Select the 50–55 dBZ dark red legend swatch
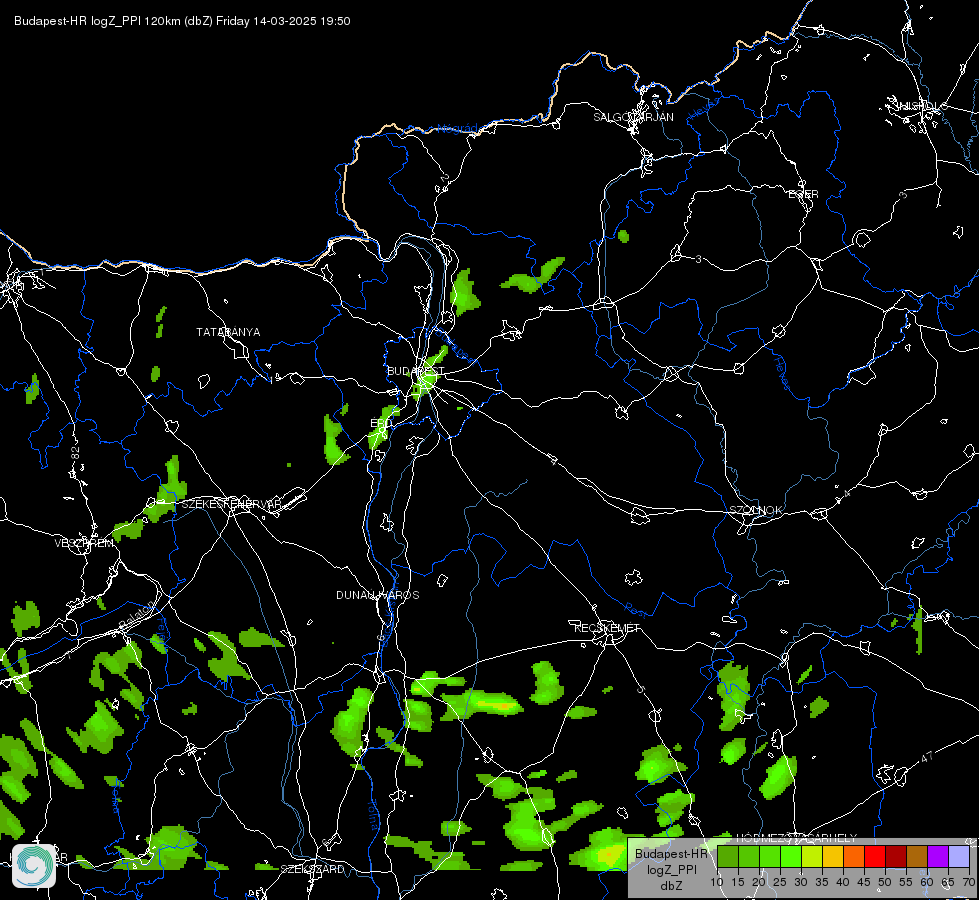 point(896,856)
